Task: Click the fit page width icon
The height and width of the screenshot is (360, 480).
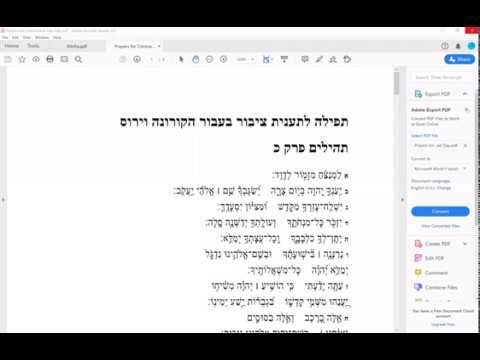Action: pos(267,60)
